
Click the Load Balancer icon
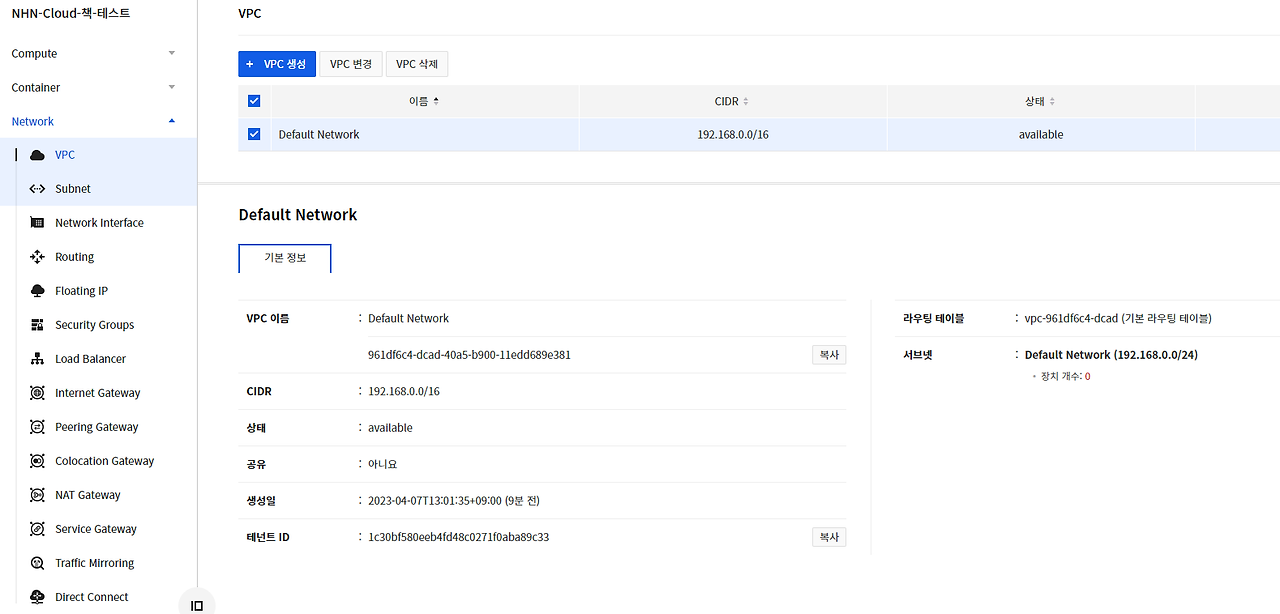point(37,359)
